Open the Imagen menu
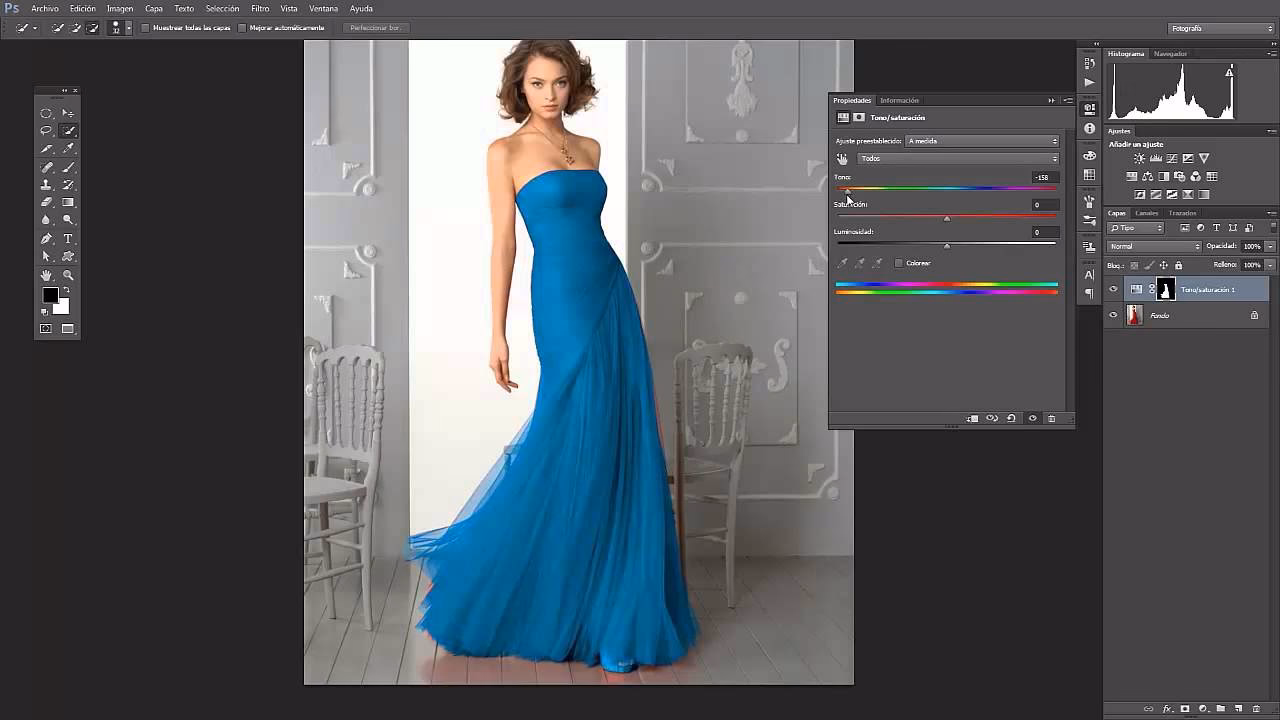This screenshot has width=1280, height=720. point(120,8)
